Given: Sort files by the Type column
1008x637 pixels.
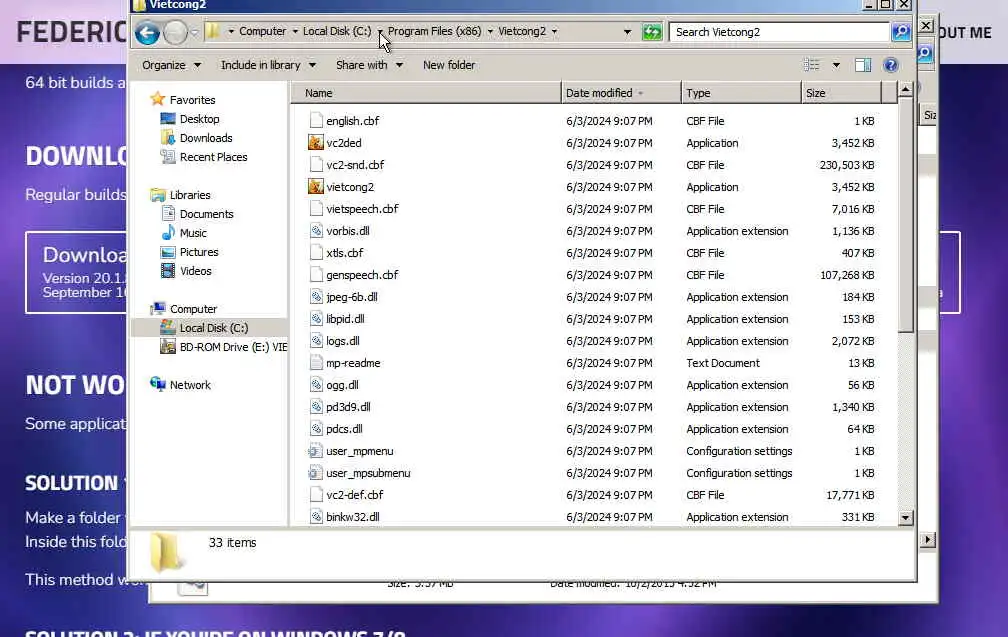Looking at the screenshot, I should pyautogui.click(x=741, y=93).
